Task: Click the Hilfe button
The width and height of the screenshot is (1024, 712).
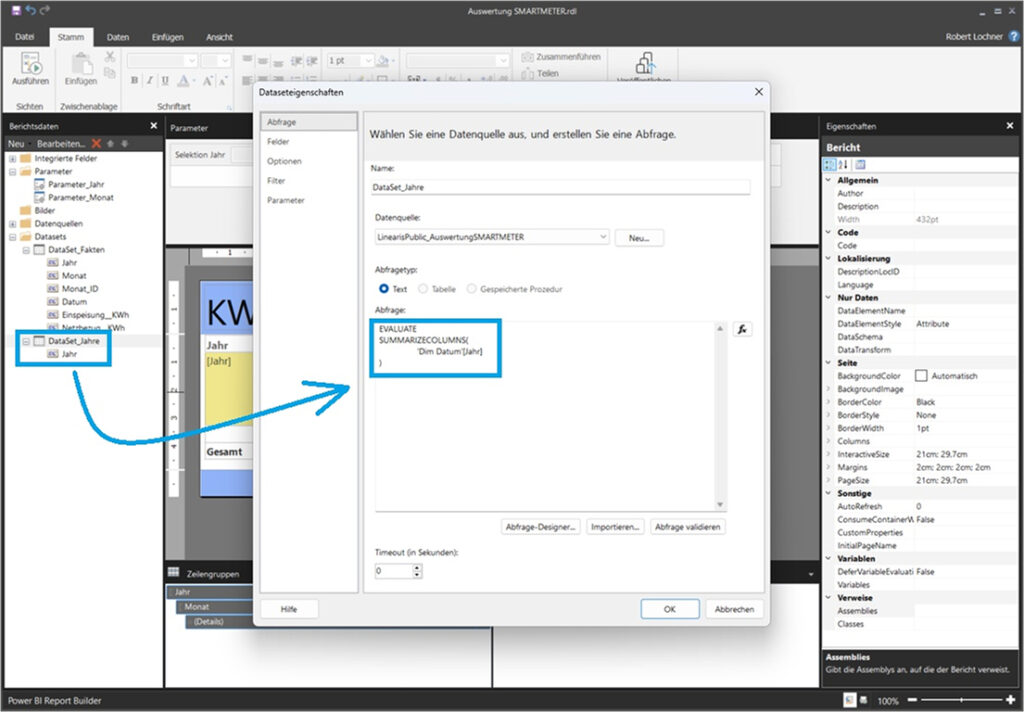Action: coord(289,609)
